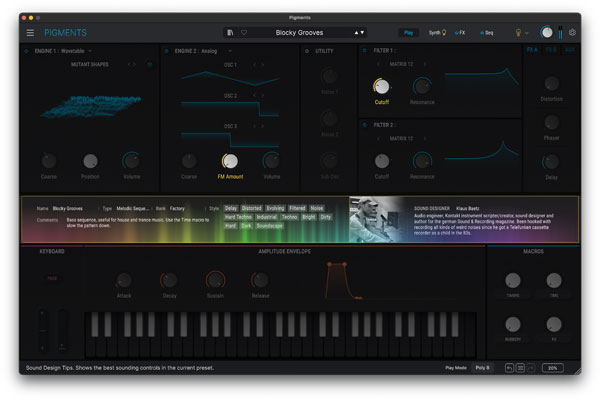600x400 pixels.
Task: Click the Industrial style tag
Action: coord(266,217)
